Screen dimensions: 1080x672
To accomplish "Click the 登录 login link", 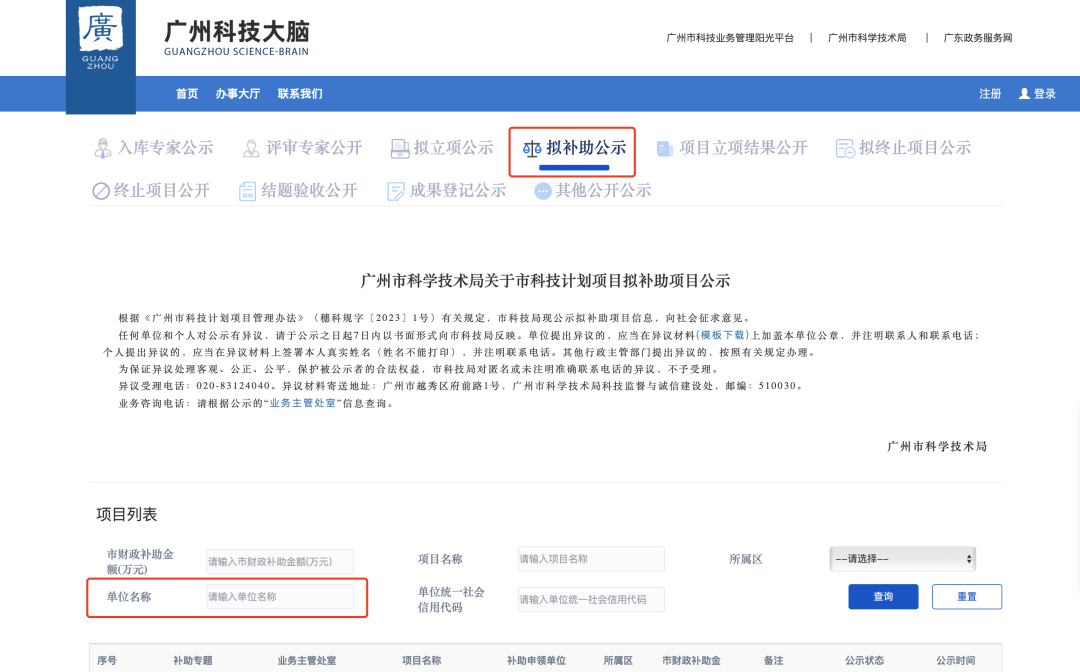I will pos(1038,94).
